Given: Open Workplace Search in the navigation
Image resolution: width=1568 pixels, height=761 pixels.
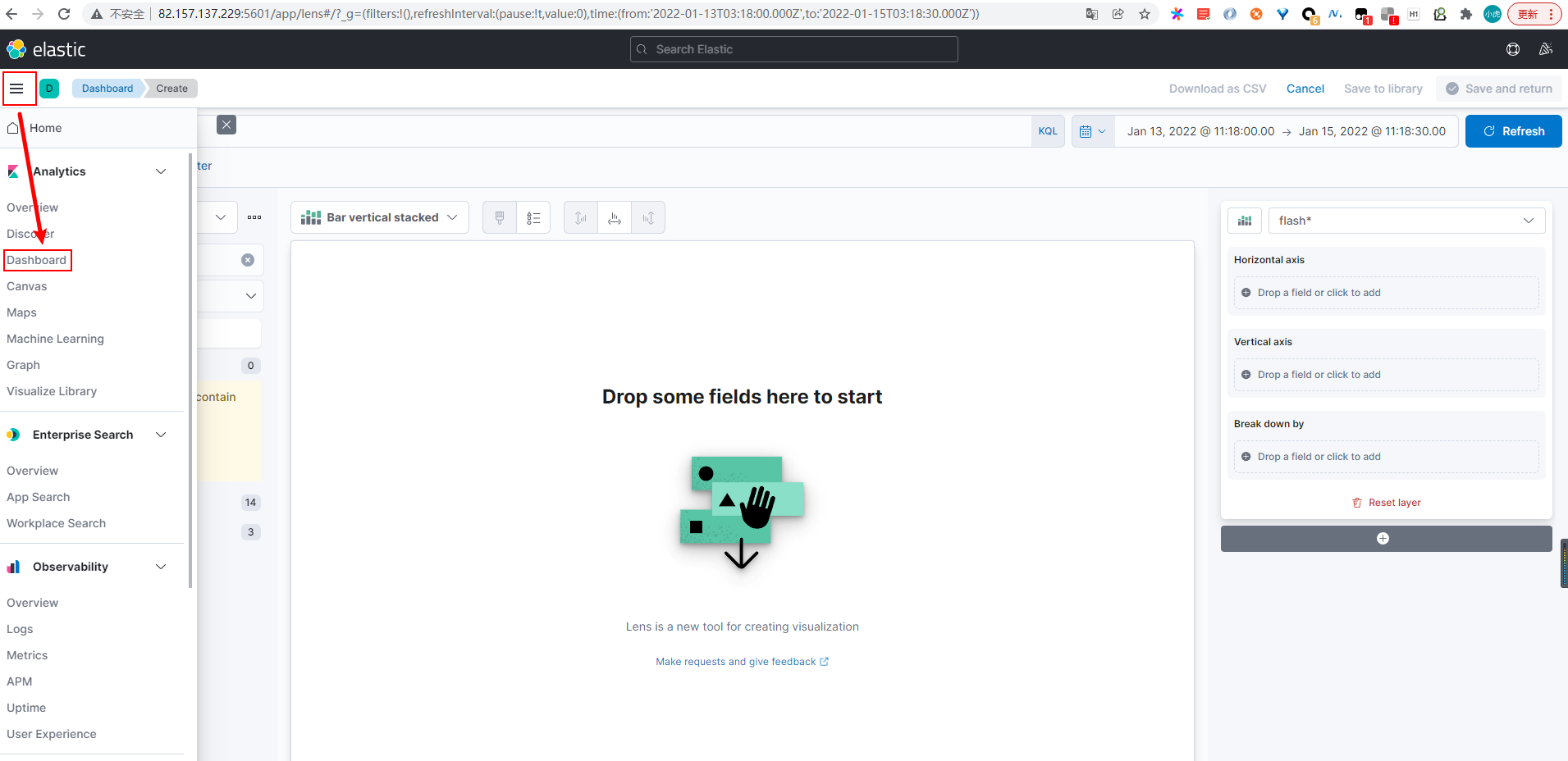Looking at the screenshot, I should click(x=56, y=523).
